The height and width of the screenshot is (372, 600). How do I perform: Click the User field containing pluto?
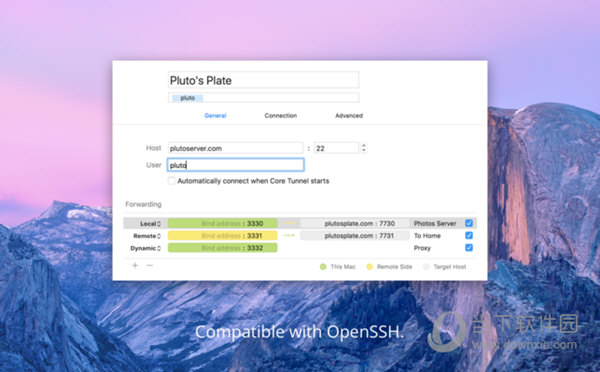point(236,165)
